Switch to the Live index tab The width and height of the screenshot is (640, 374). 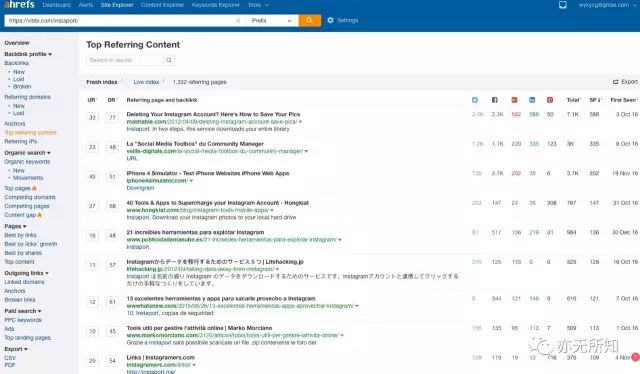coord(146,82)
